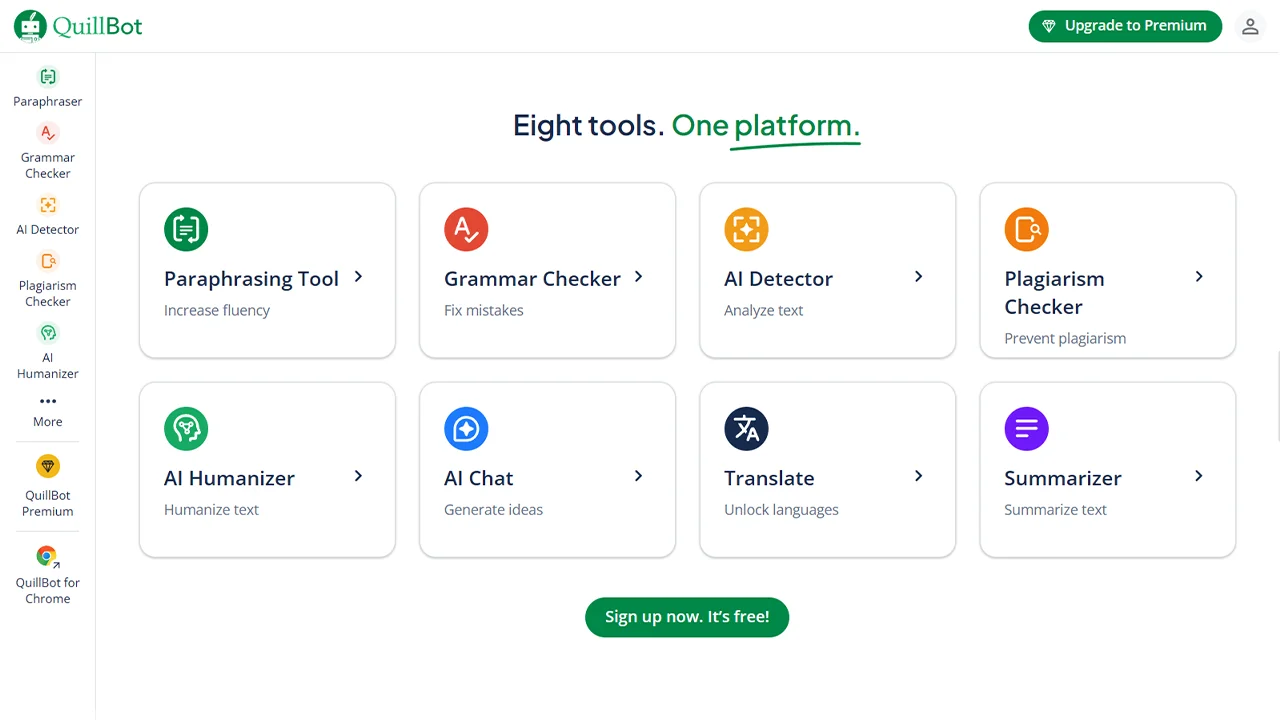Open Paraphraser from the left sidebar

[x=48, y=86]
